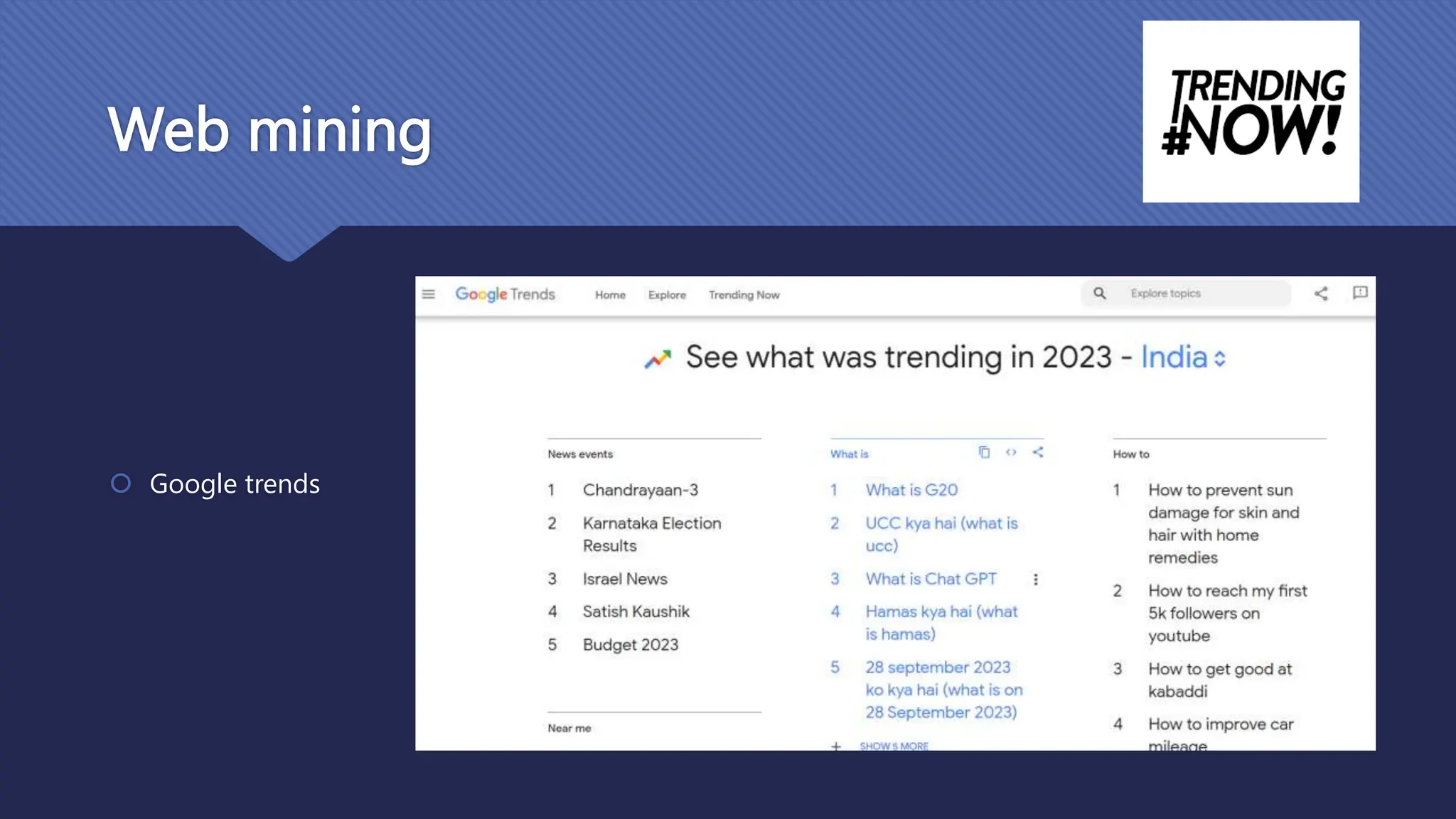Click the News events heading
The image size is (1456, 819).
580,454
